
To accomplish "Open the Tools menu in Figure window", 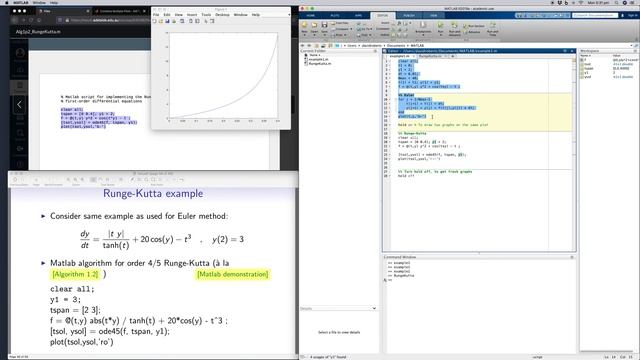I will coord(206,15).
